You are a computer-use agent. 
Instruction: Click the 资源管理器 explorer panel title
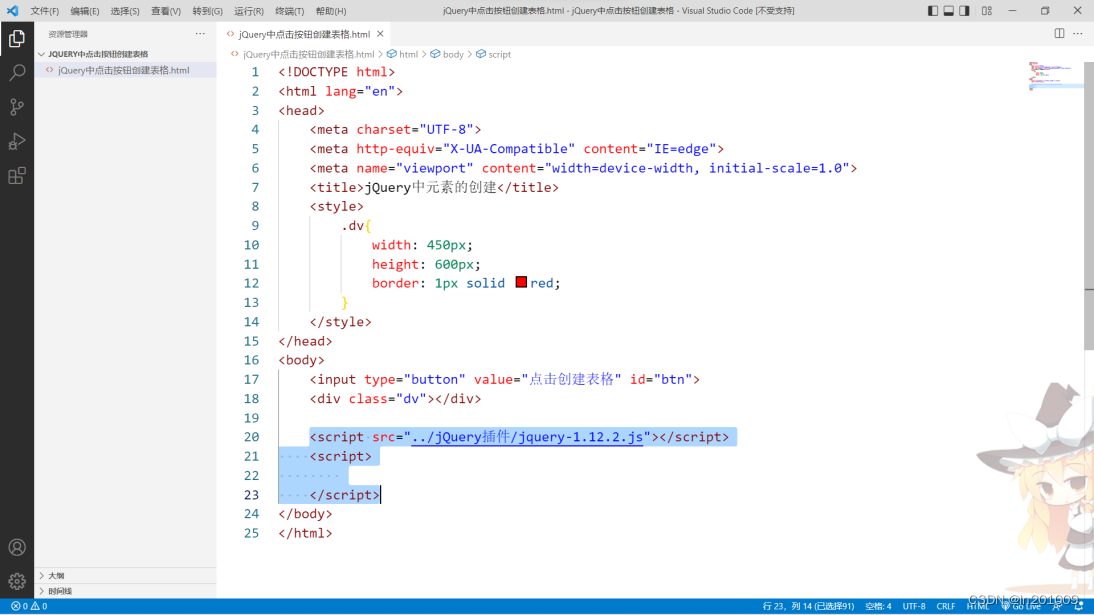coord(68,34)
